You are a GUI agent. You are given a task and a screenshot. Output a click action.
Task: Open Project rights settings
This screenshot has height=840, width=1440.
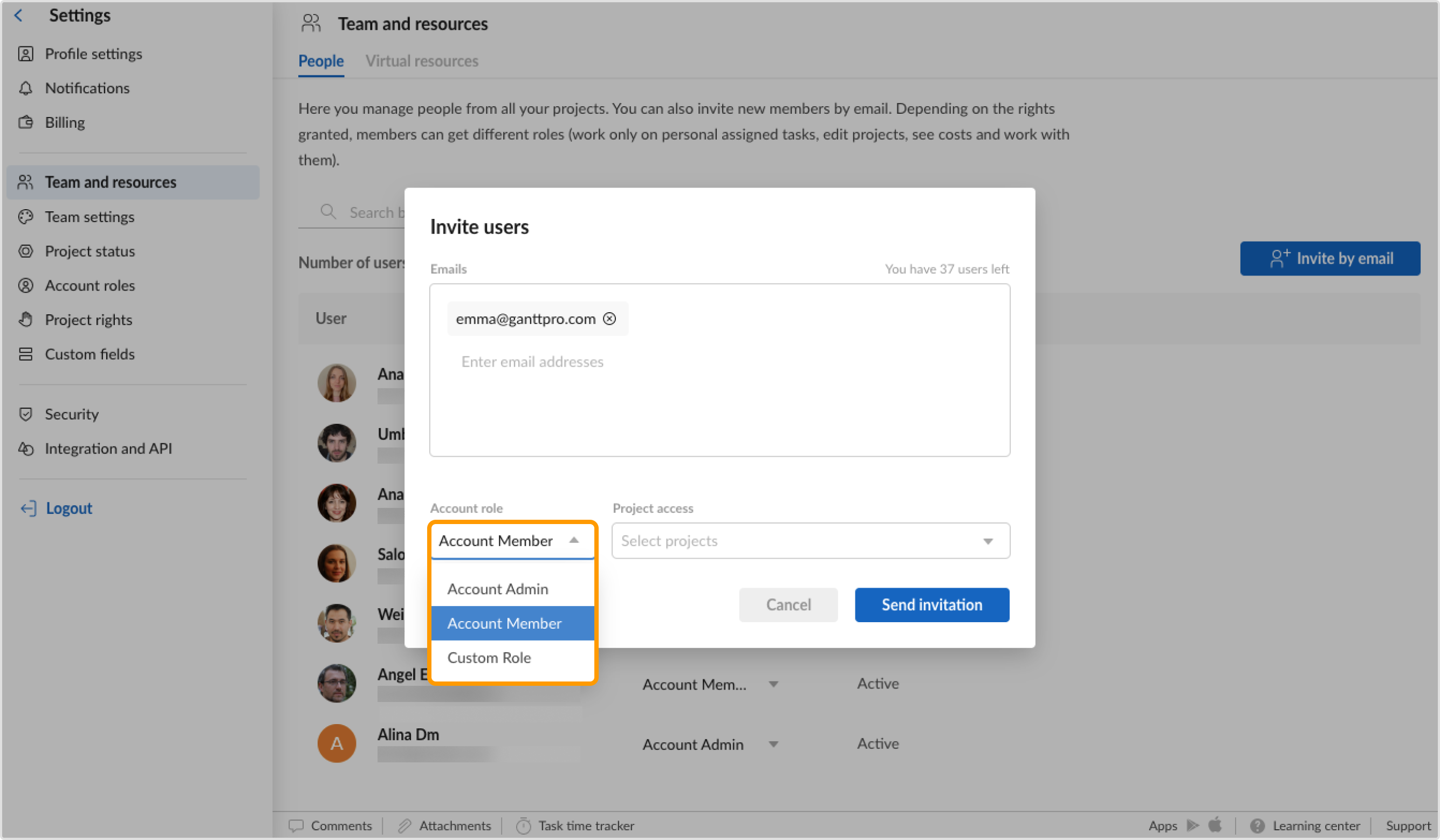click(88, 319)
